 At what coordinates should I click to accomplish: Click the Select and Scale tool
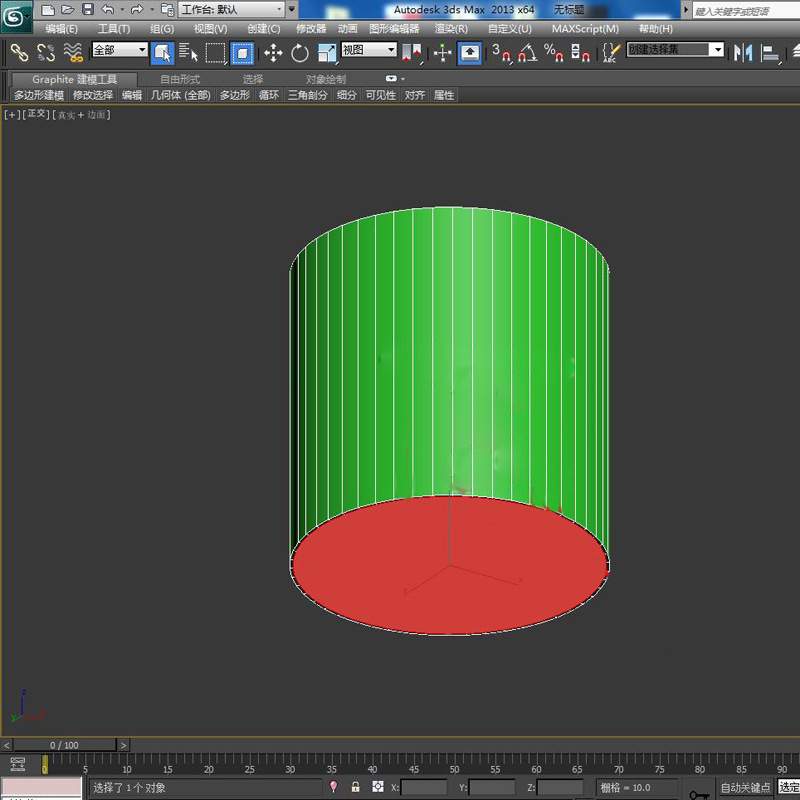pos(327,52)
